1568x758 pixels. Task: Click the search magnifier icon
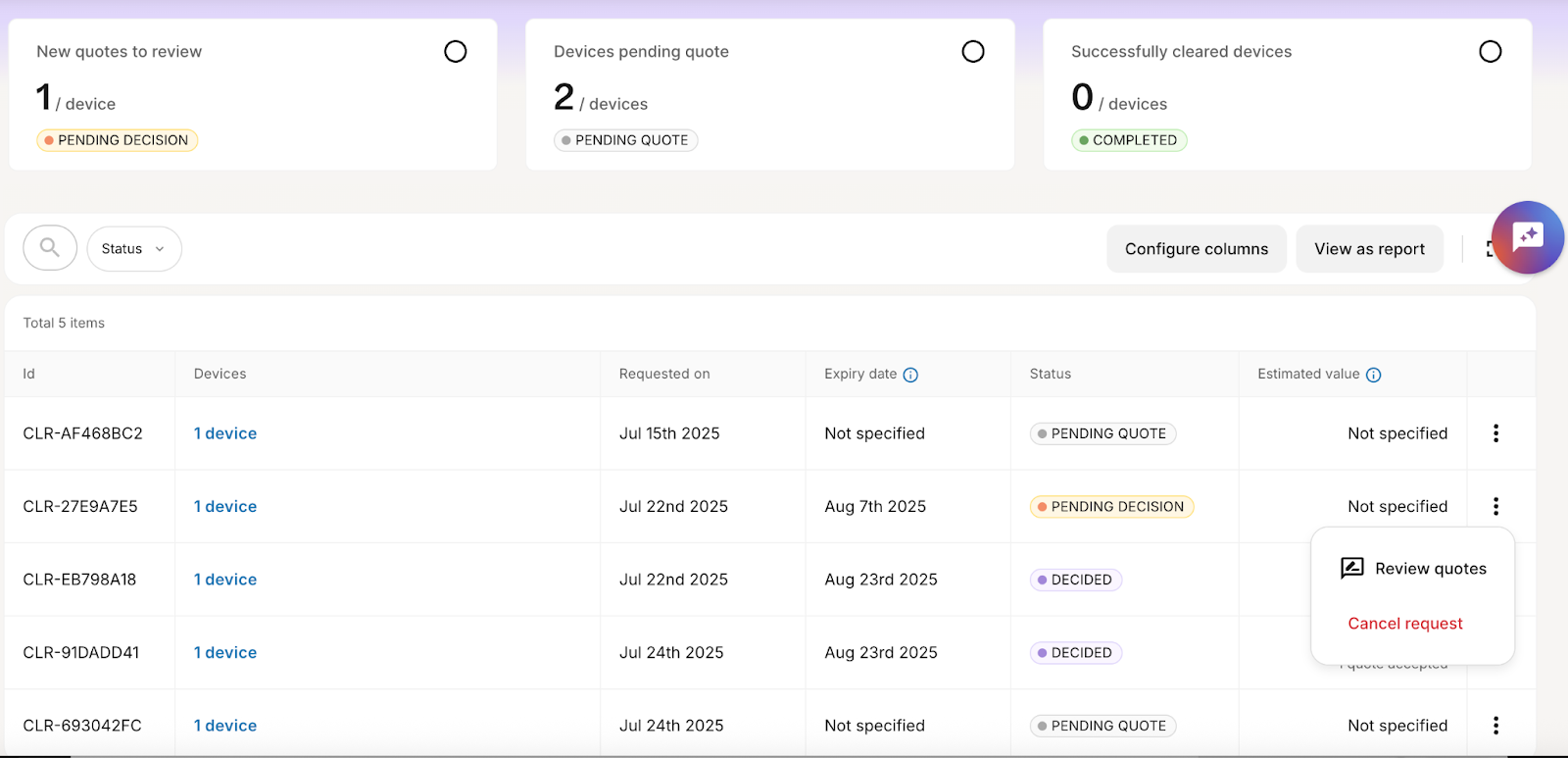coord(50,248)
